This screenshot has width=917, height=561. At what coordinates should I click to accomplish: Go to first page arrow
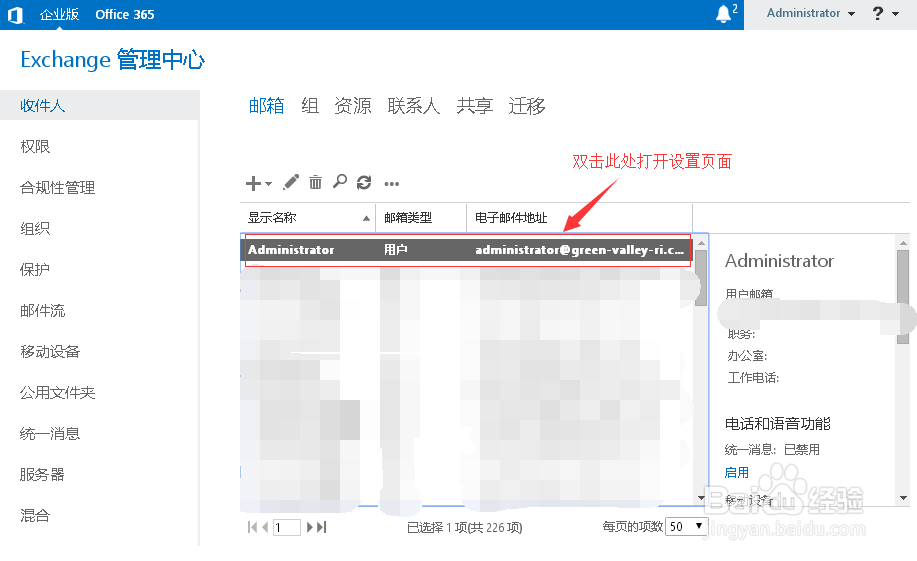[x=252, y=527]
